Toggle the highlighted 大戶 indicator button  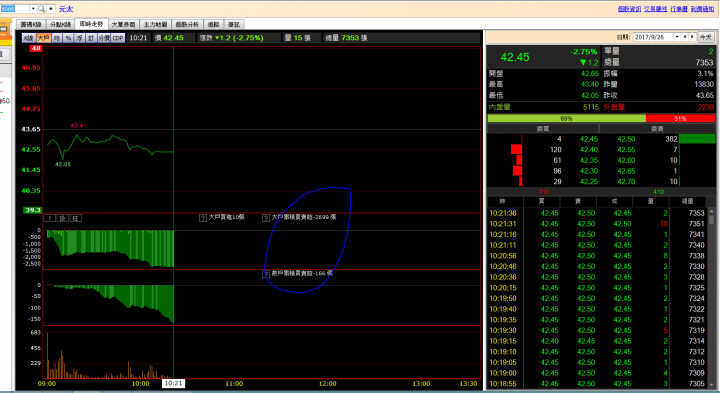[44, 38]
